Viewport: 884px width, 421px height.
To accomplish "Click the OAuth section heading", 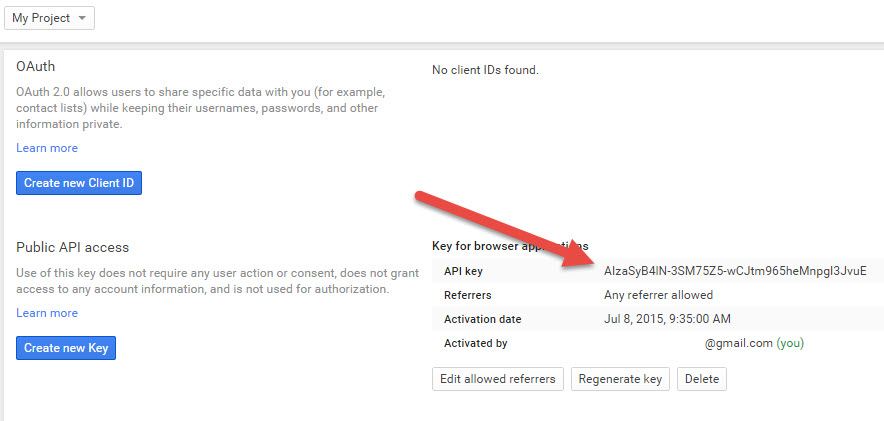I will click(x=36, y=67).
